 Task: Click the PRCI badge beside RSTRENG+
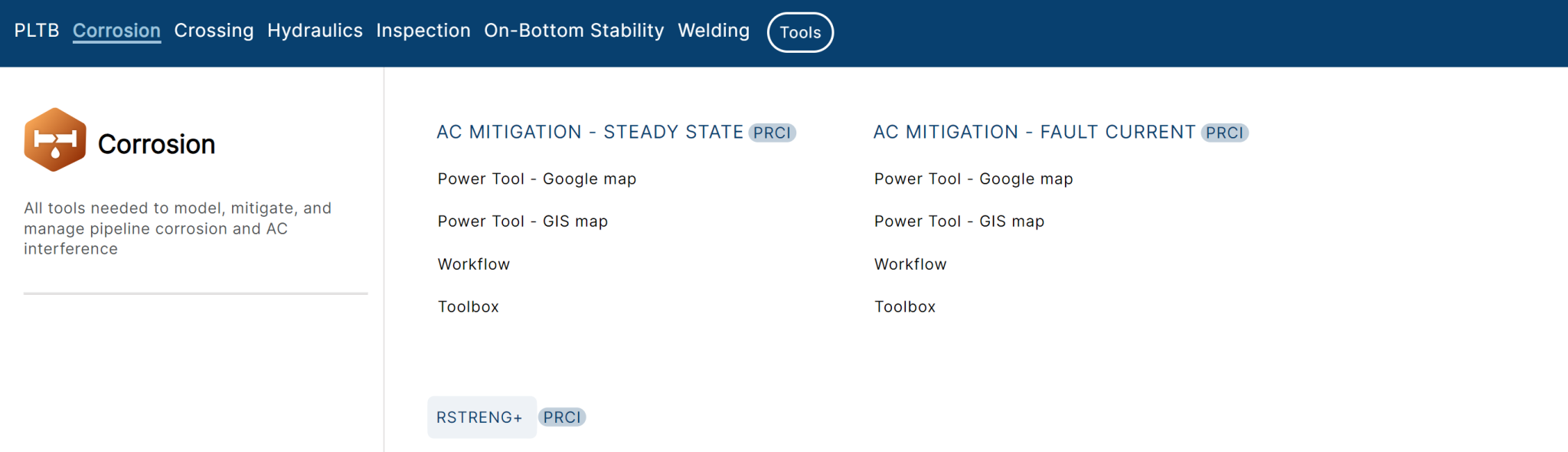coord(562,418)
